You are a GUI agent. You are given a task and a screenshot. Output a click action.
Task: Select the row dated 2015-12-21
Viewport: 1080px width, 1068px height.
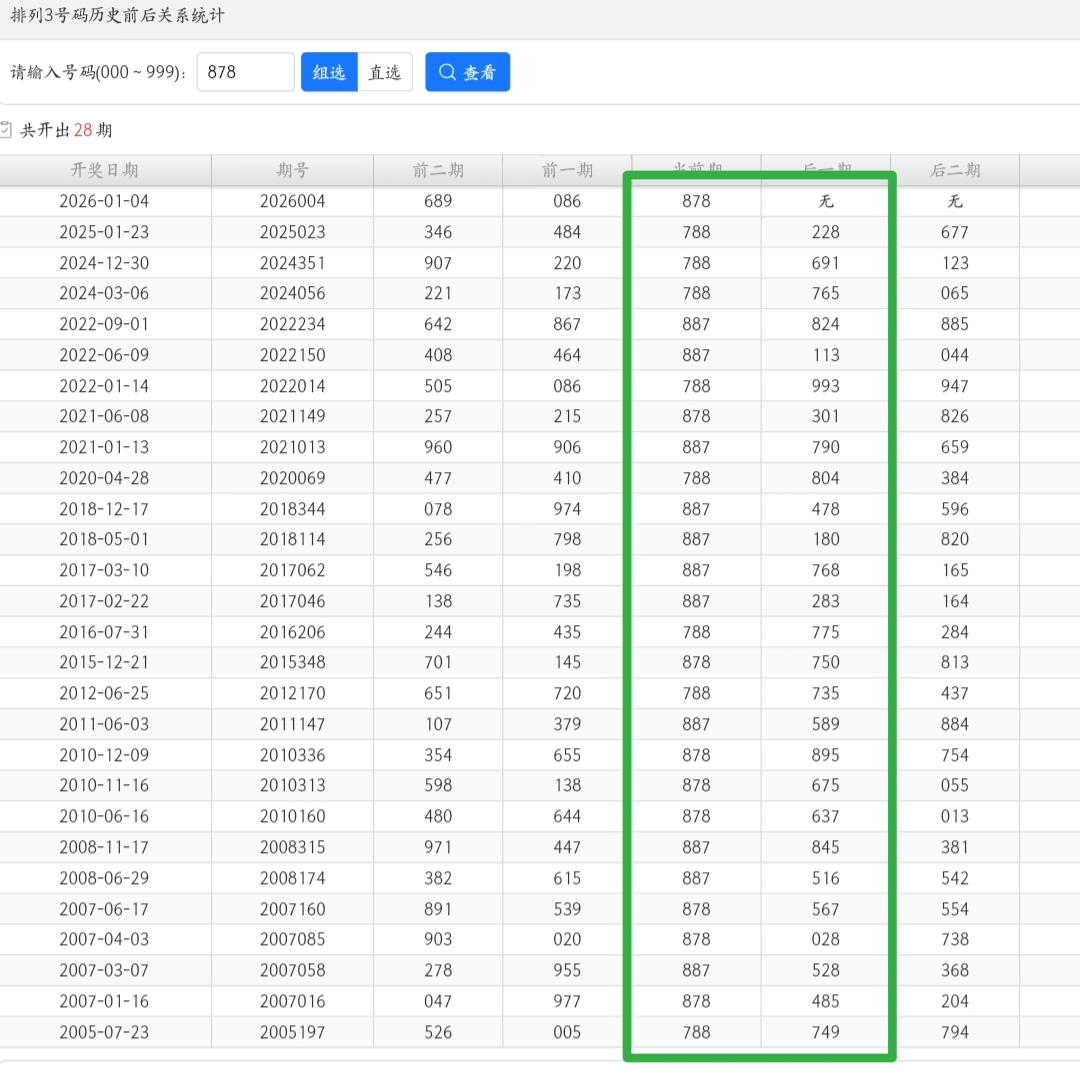point(104,662)
